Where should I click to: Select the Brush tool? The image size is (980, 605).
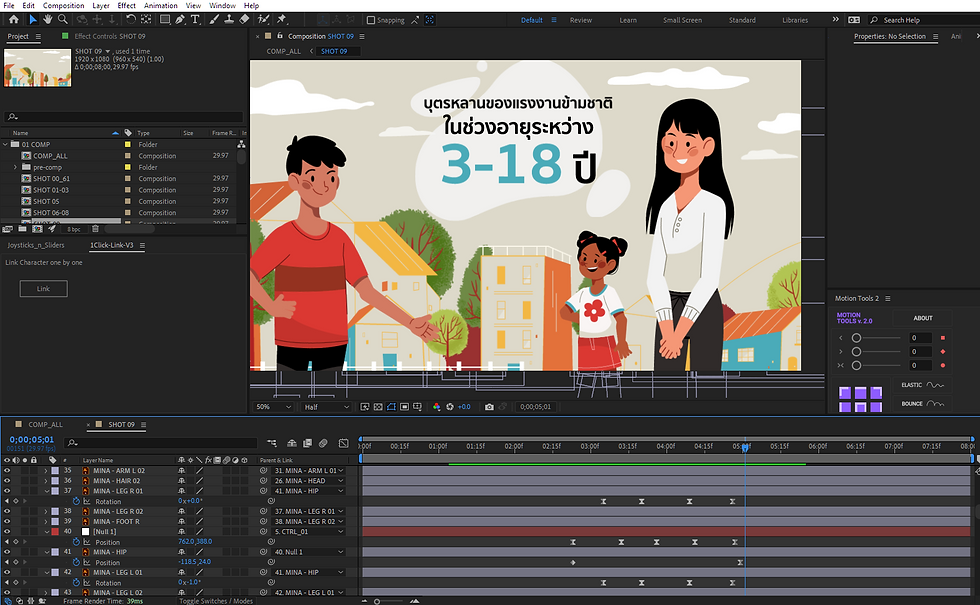pyautogui.click(x=214, y=19)
